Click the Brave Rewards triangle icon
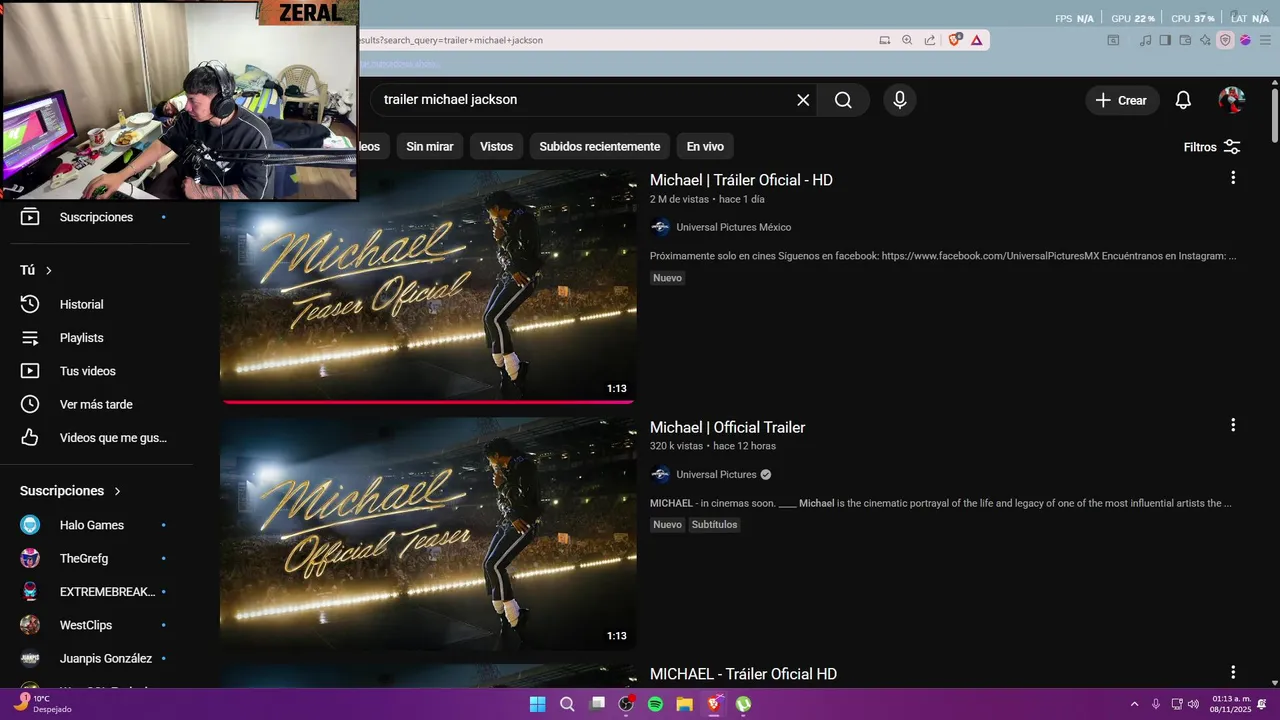 tap(976, 40)
